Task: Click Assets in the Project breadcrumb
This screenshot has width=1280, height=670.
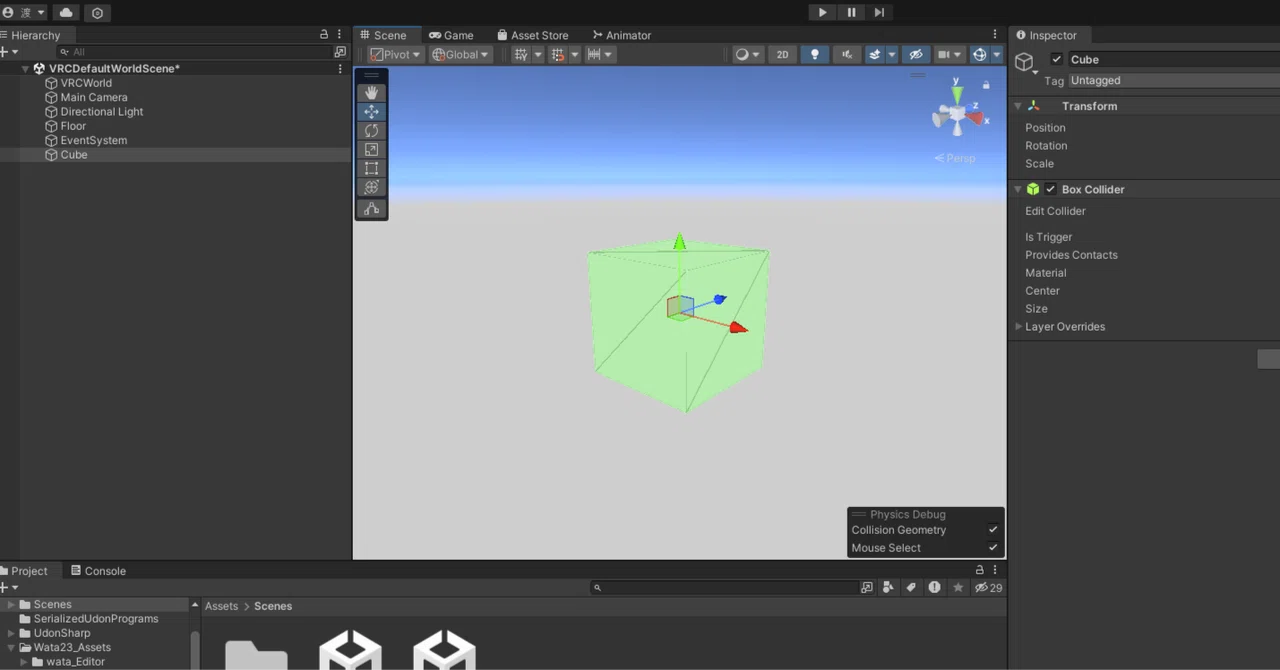Action: 221,606
